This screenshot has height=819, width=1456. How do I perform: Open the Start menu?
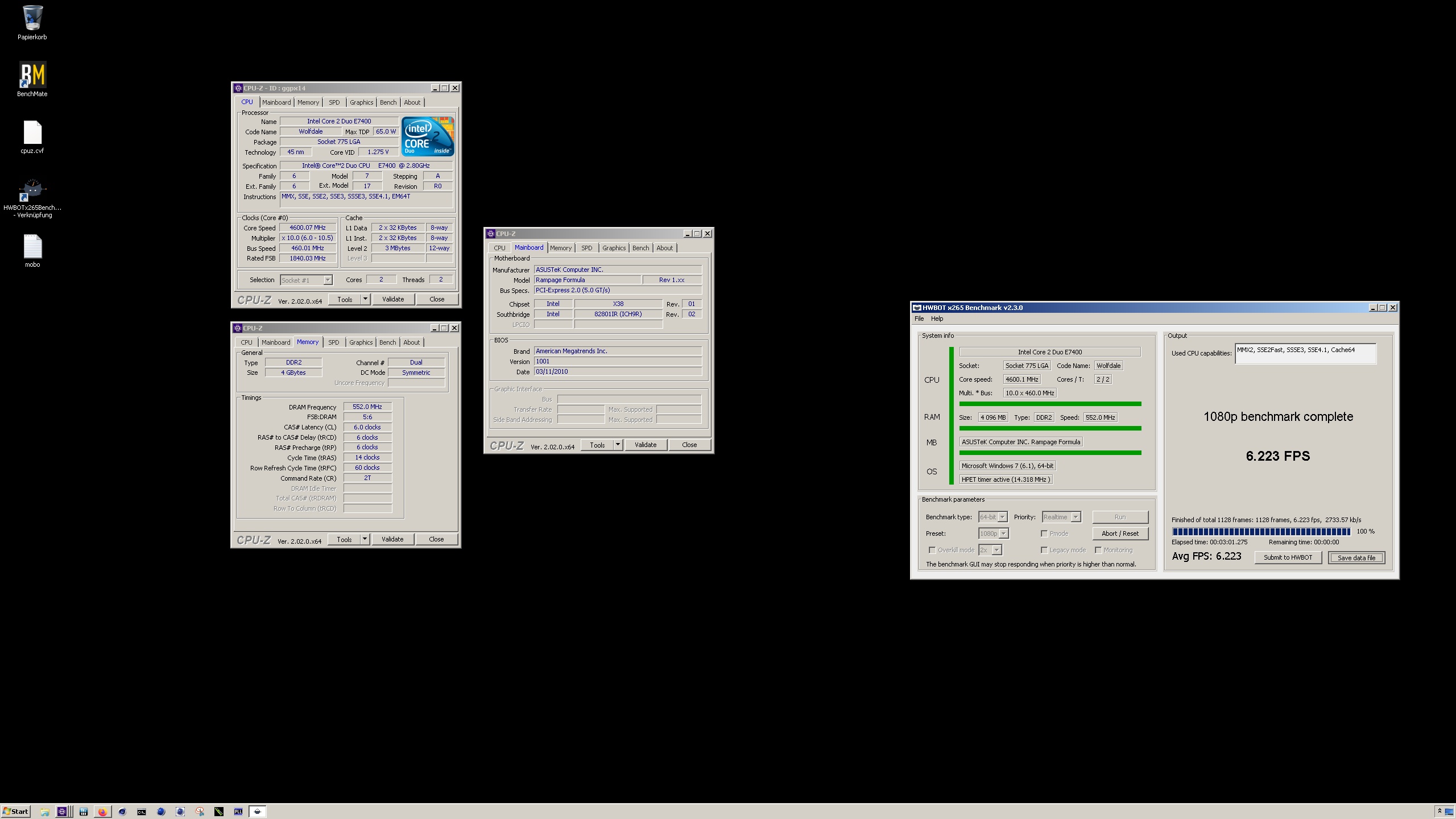[x=15, y=812]
